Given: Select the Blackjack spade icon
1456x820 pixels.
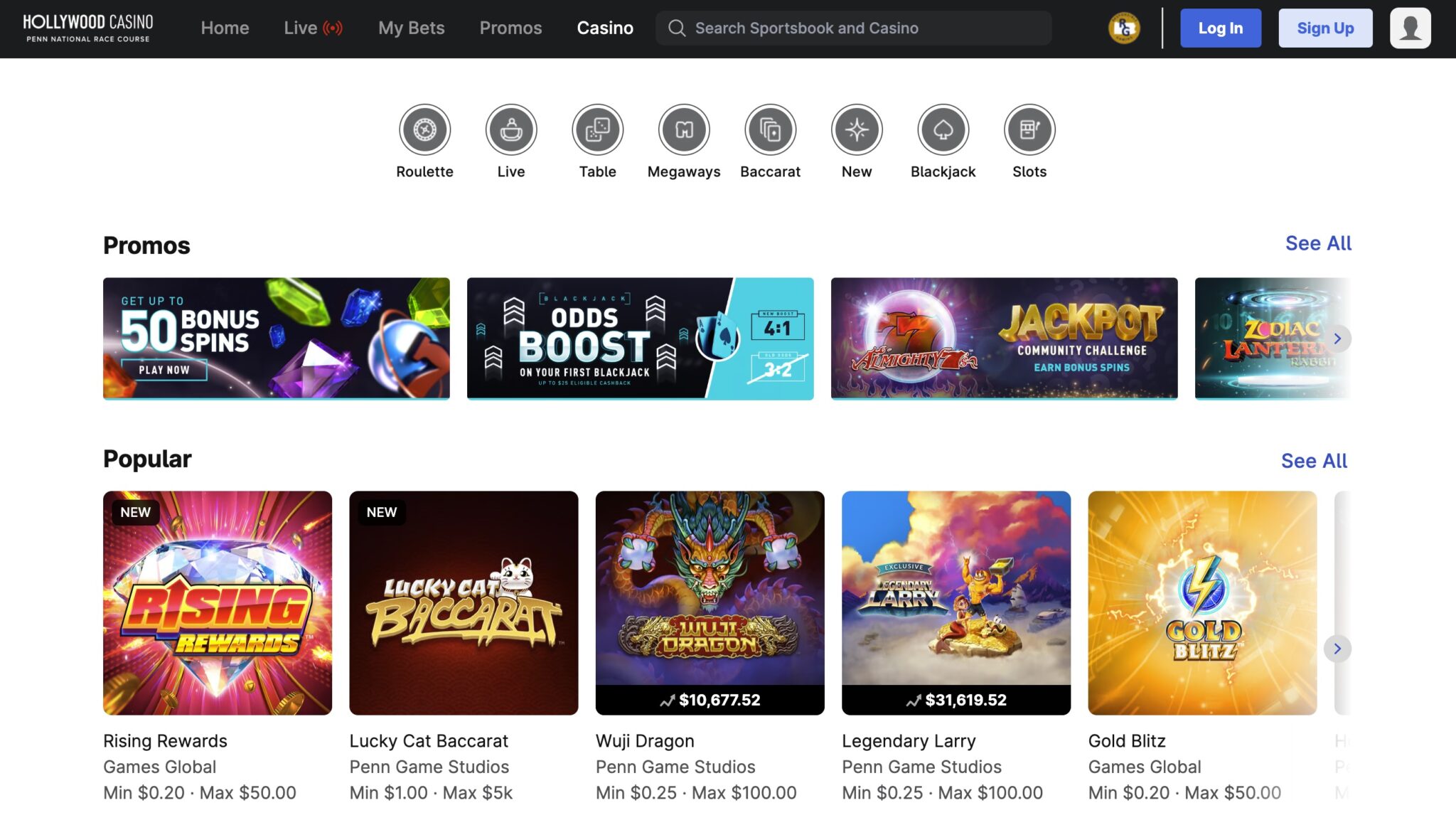Looking at the screenshot, I should (x=943, y=129).
